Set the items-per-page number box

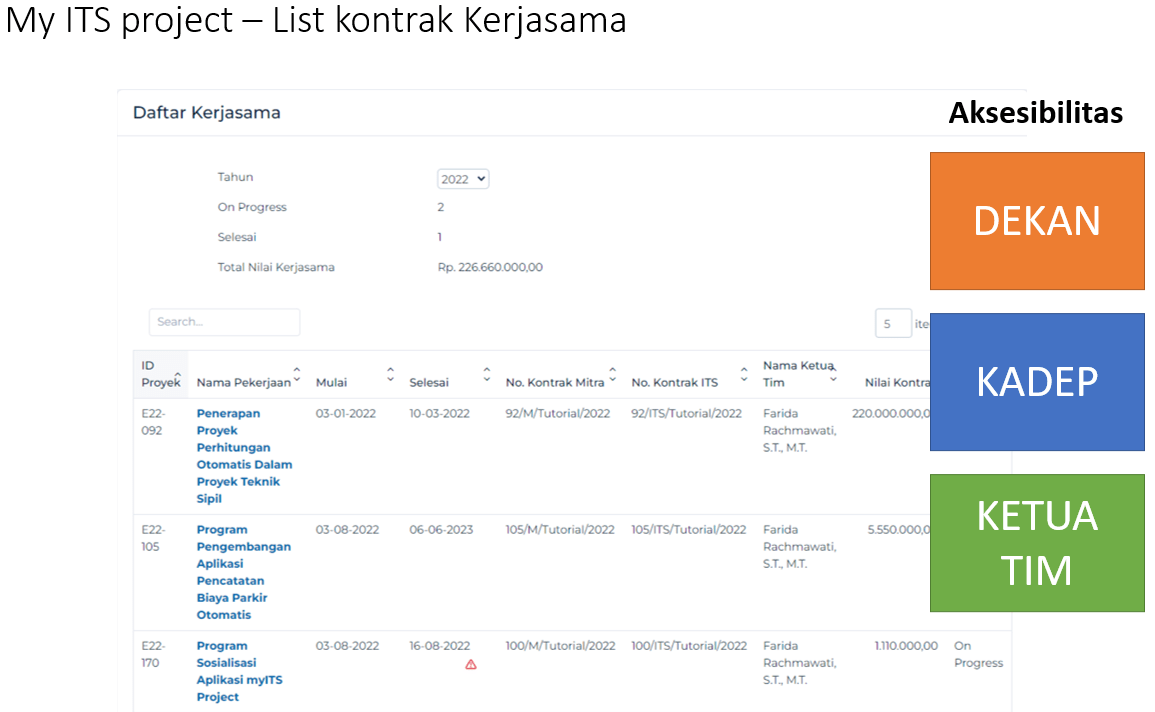893,323
